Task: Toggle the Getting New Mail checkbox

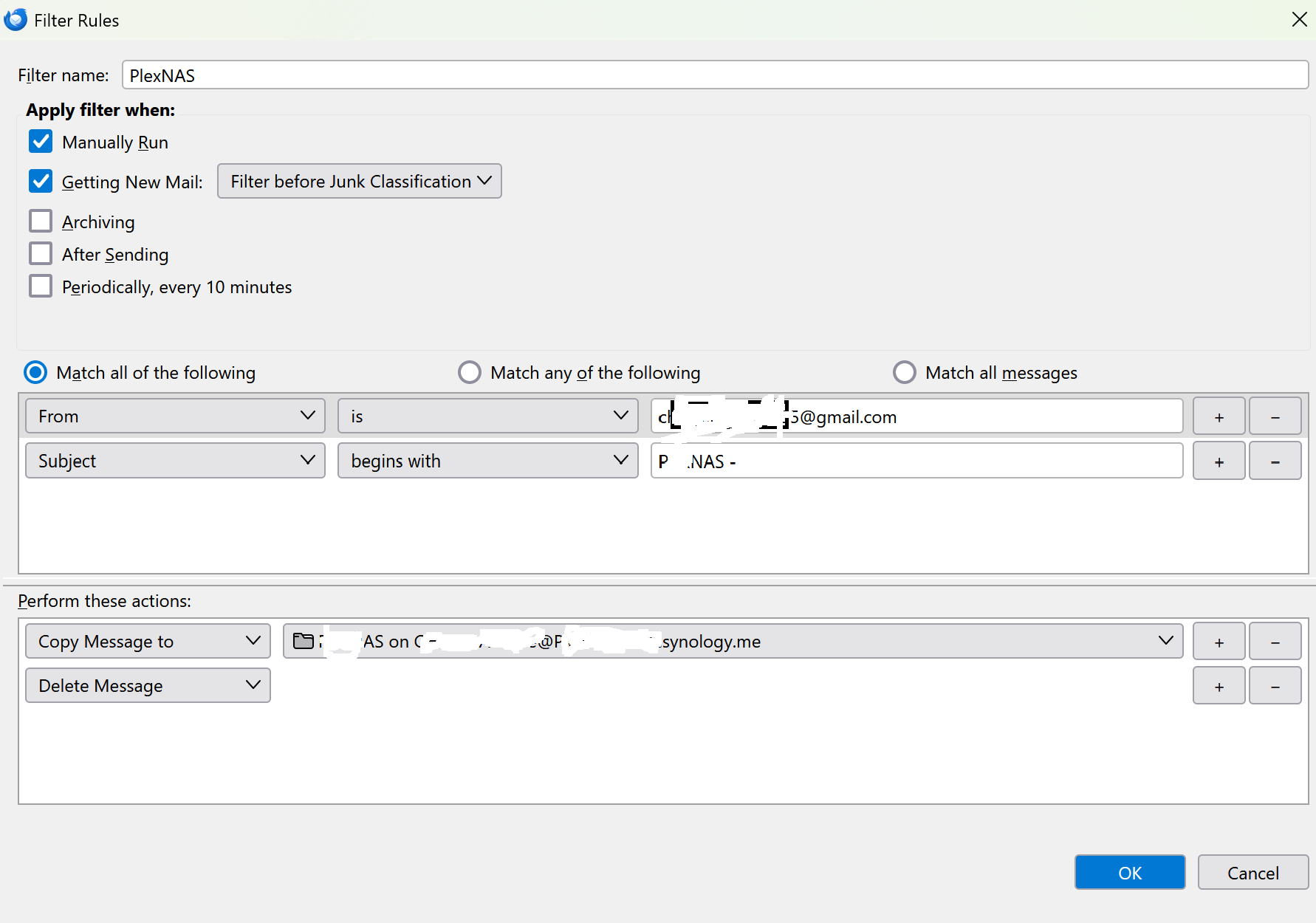Action: (x=41, y=181)
